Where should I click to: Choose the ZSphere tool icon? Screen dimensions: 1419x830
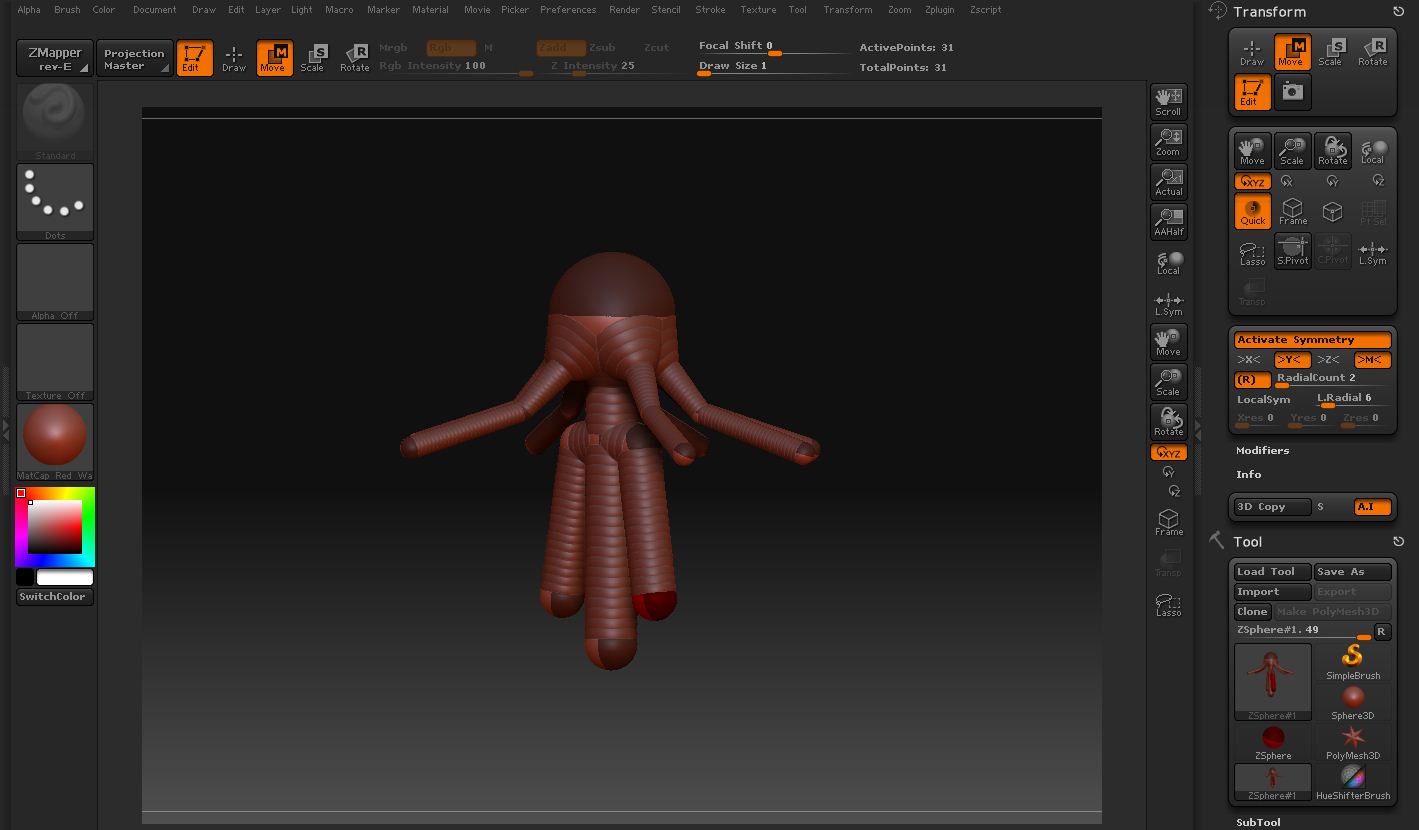[x=1273, y=742]
